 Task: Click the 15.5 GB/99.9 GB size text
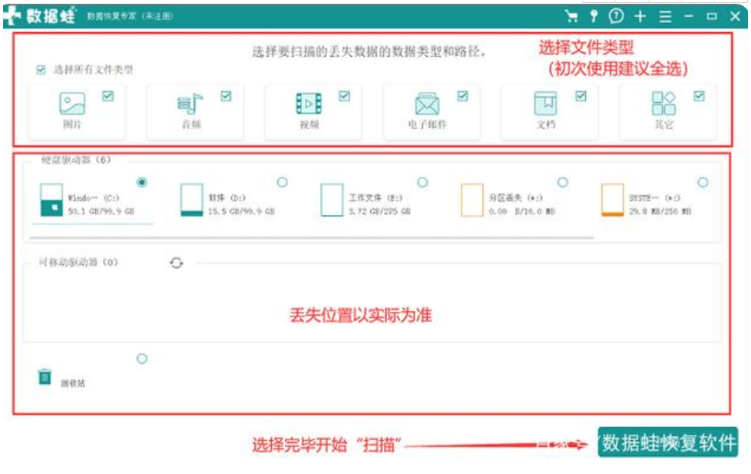coord(241,211)
